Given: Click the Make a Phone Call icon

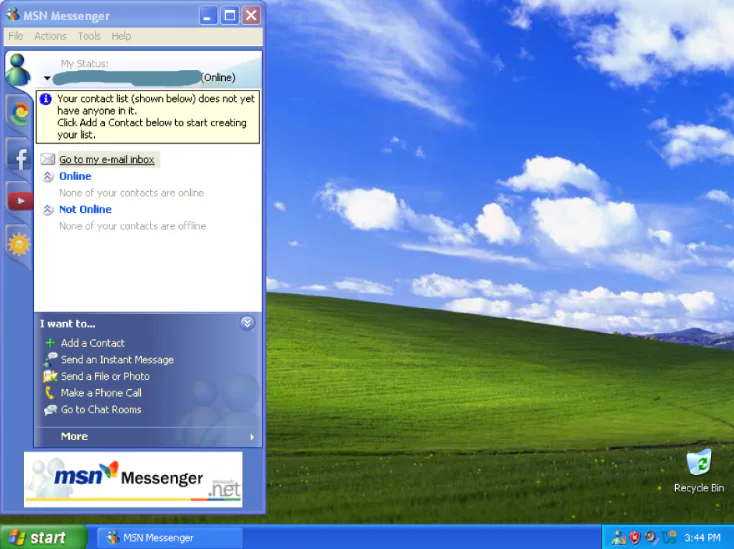Looking at the screenshot, I should [x=49, y=393].
